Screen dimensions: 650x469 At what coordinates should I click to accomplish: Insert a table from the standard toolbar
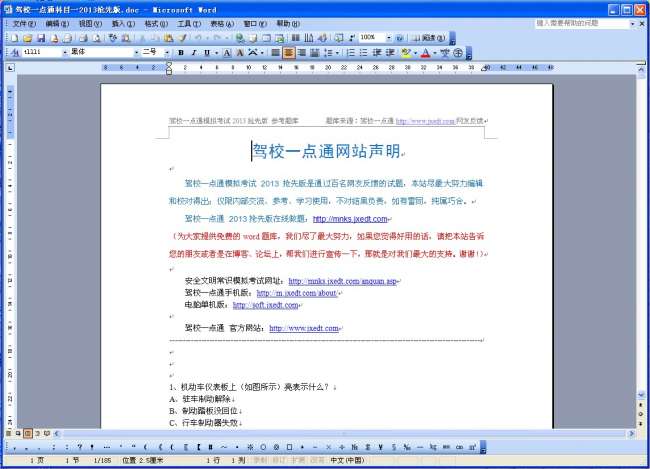(266, 38)
